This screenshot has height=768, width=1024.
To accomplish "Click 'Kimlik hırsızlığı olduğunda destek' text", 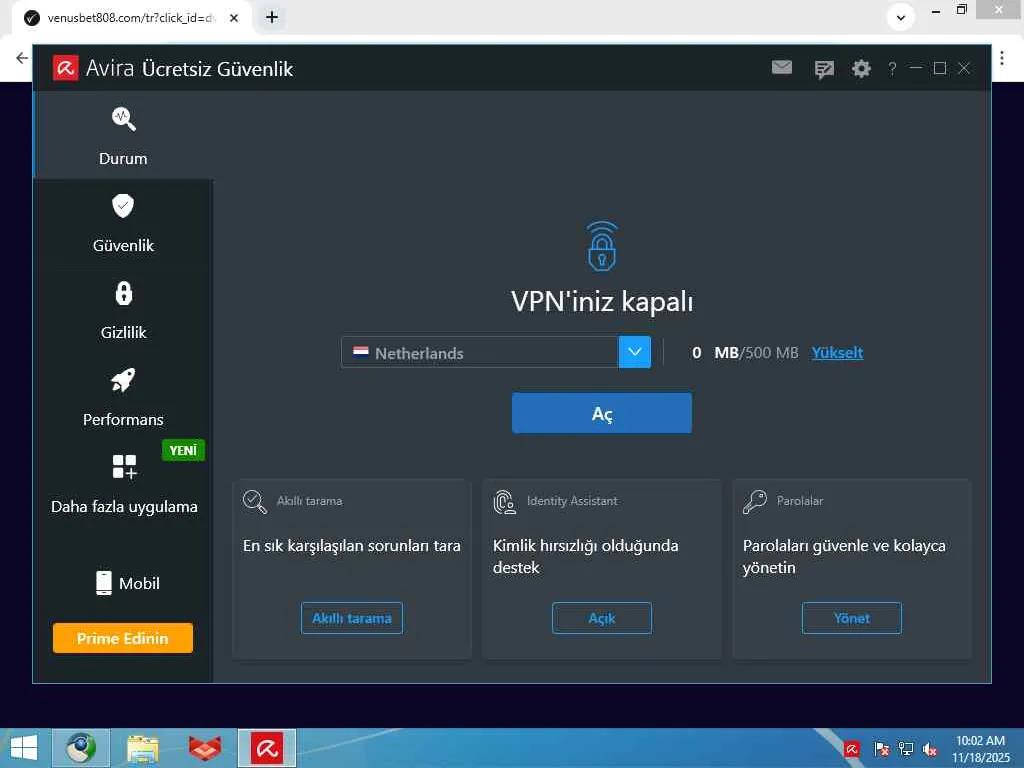I will [585, 556].
